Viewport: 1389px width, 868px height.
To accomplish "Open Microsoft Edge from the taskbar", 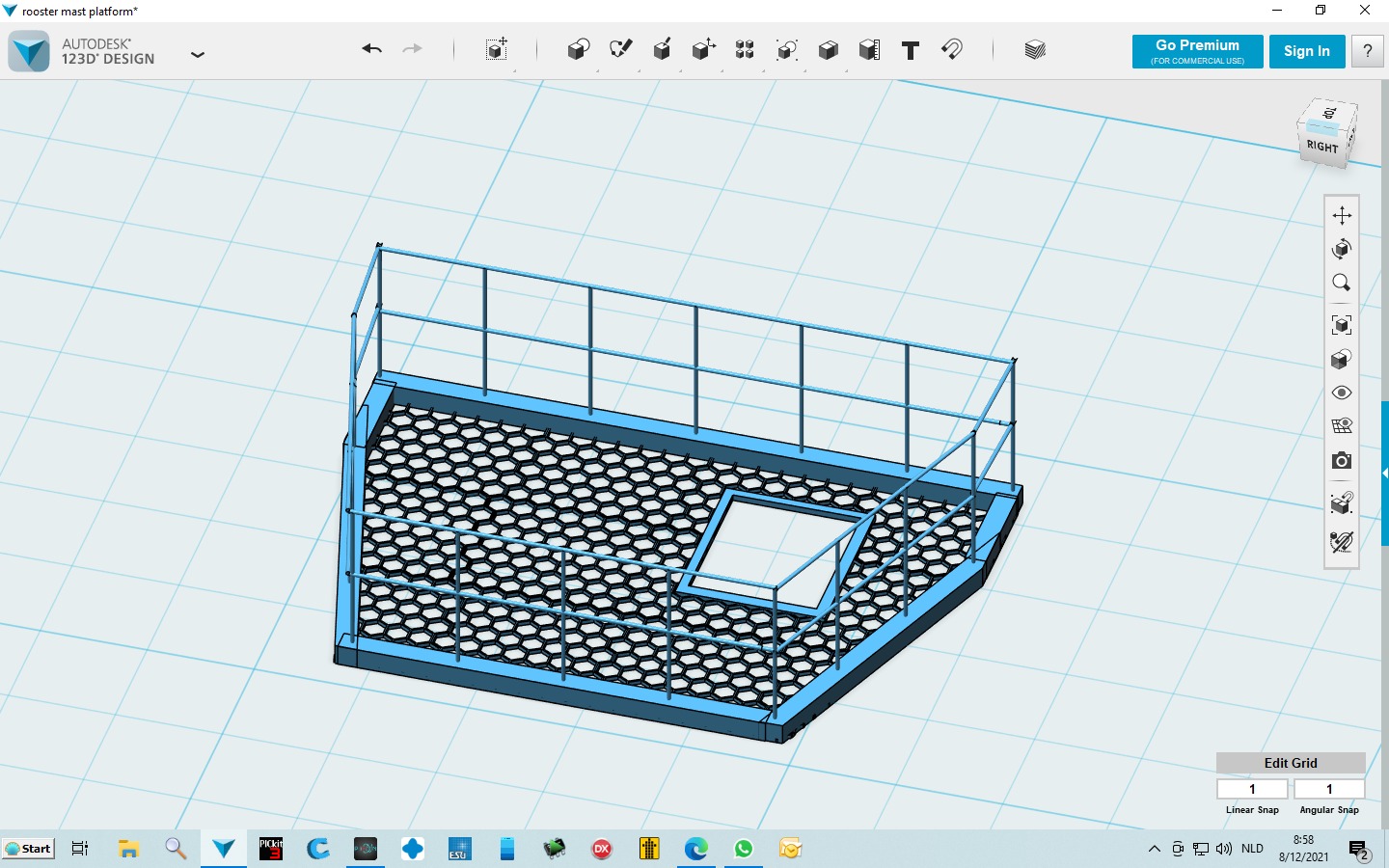I will pyautogui.click(x=696, y=849).
